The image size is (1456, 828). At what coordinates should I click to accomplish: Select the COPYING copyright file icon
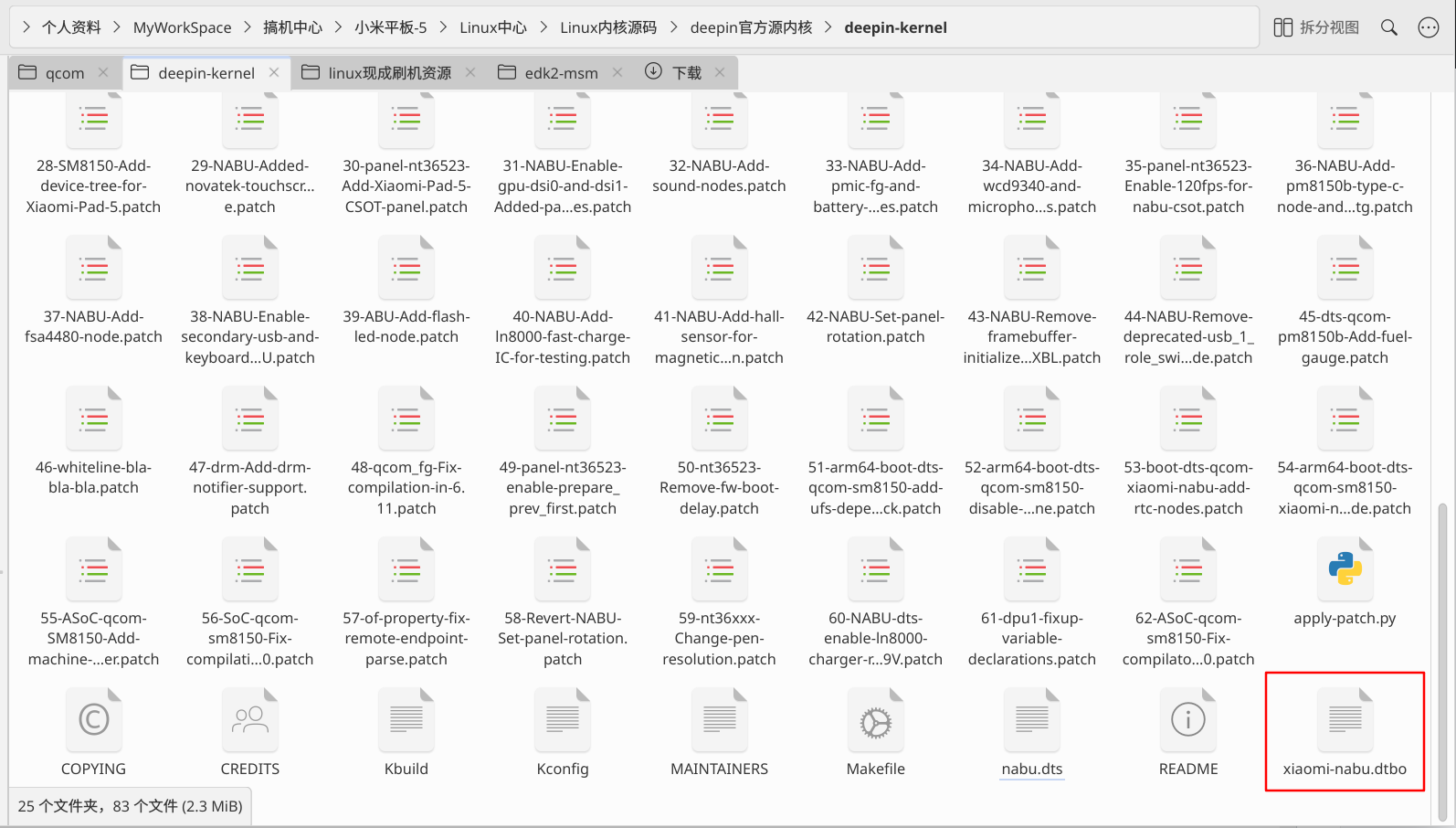93,720
